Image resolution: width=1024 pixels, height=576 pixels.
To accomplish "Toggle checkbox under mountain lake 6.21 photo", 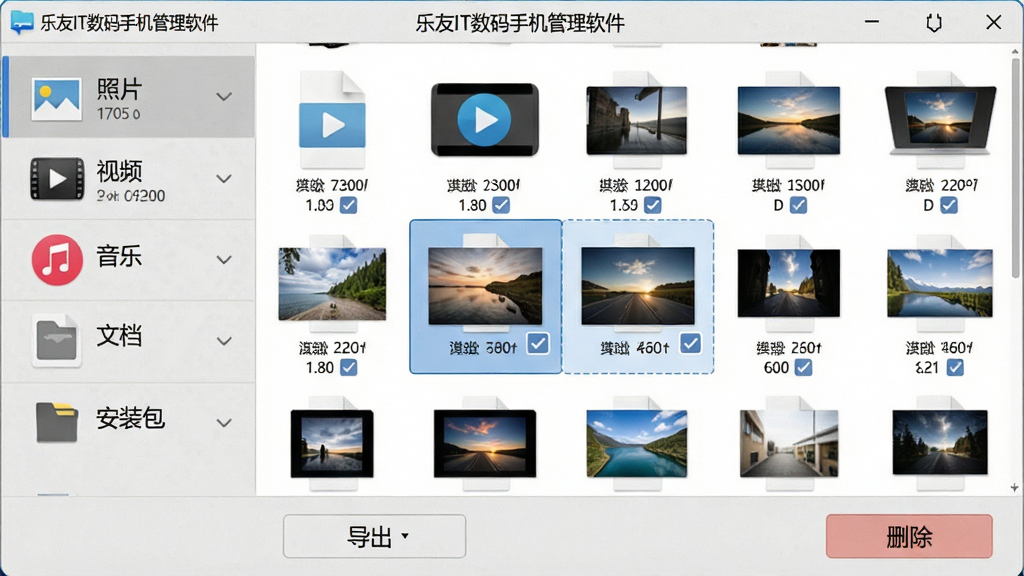I will [x=955, y=367].
